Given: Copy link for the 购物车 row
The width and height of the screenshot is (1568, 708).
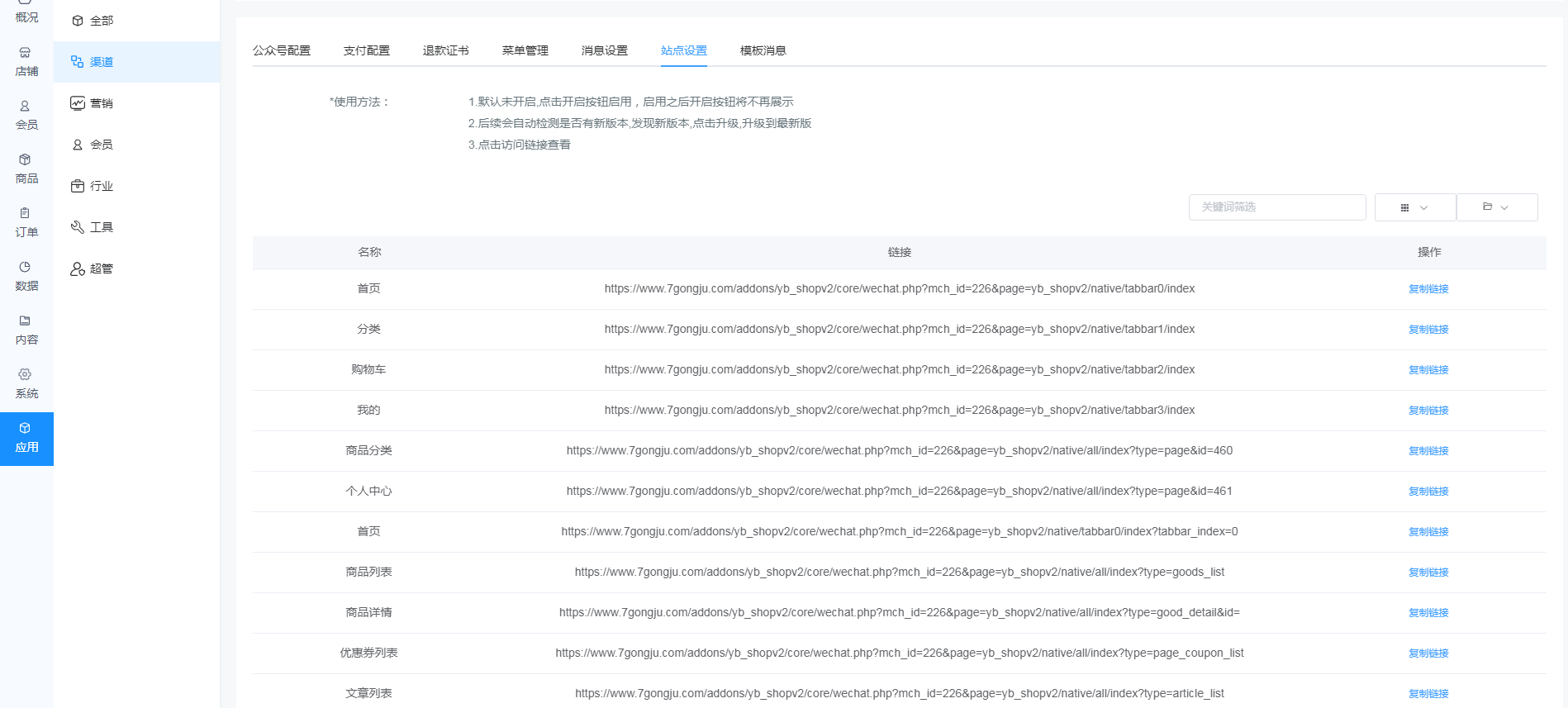Looking at the screenshot, I should [1428, 370].
